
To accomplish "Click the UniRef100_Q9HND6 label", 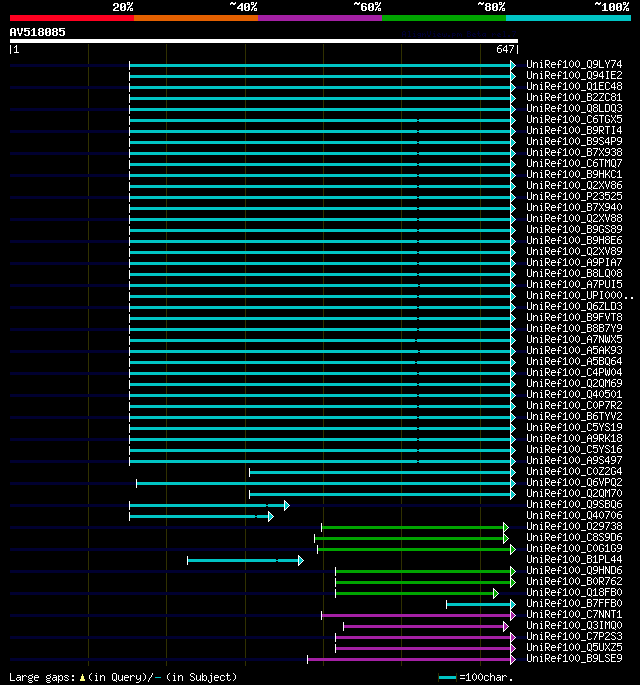I will pyautogui.click(x=574, y=570).
